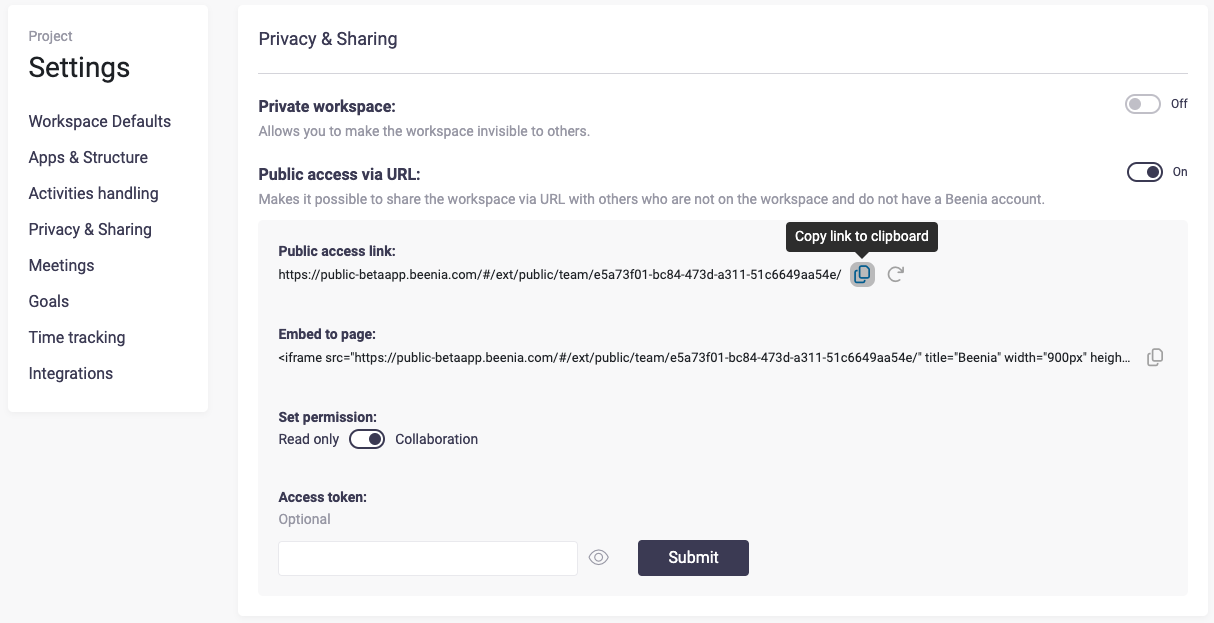
Task: Go to Apps & Structure section
Action: click(x=88, y=157)
